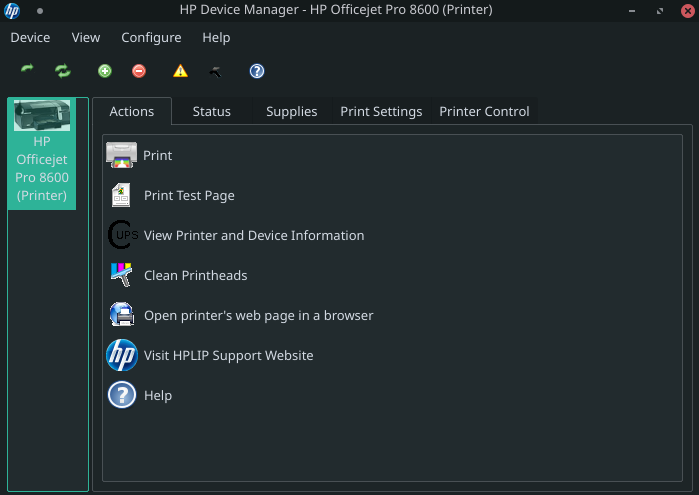
Task: Click the pin dot button in title bar
Action: (x=40, y=11)
